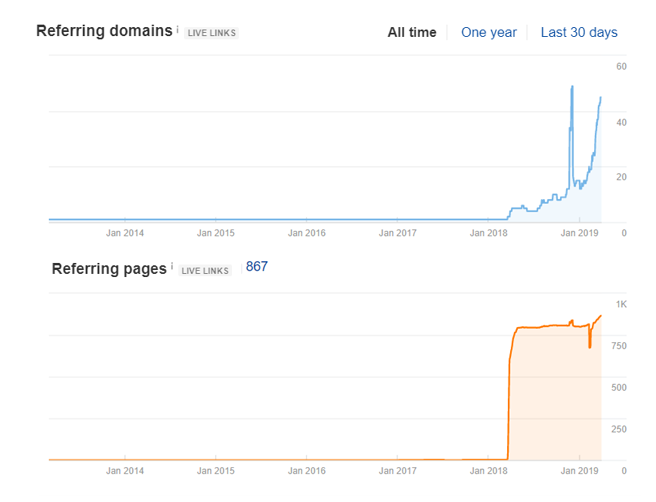Click Jan 2015 label on Referring domains chart
656x502 pixels.
(215, 233)
